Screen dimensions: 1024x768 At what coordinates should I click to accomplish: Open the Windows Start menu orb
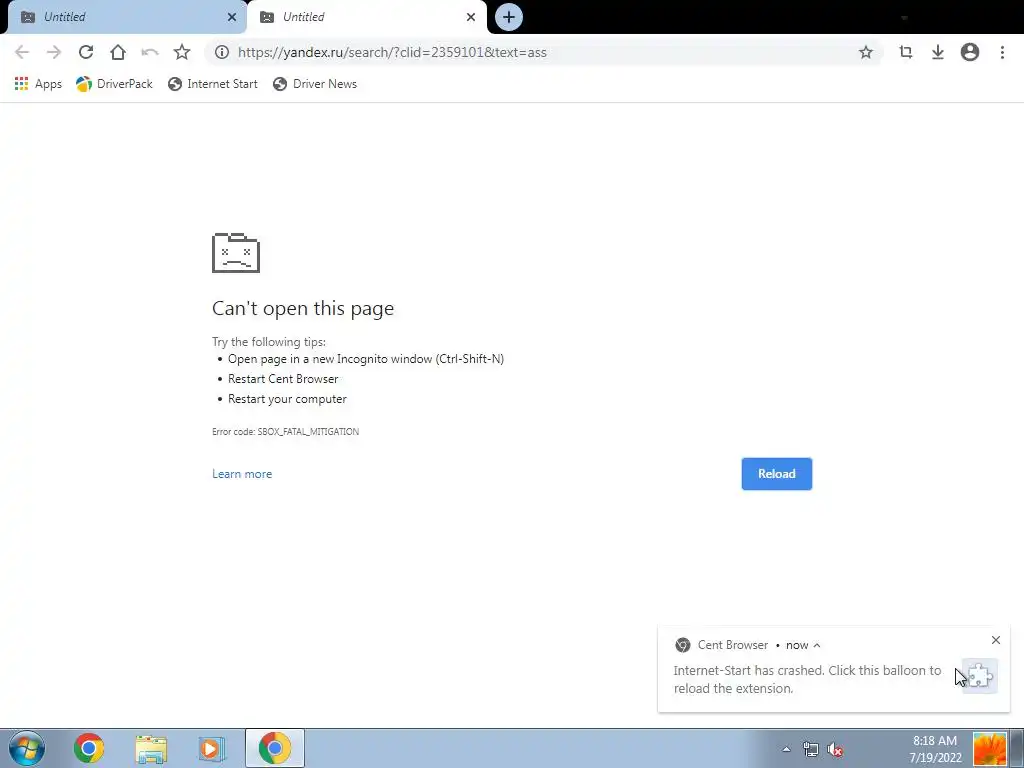27,748
